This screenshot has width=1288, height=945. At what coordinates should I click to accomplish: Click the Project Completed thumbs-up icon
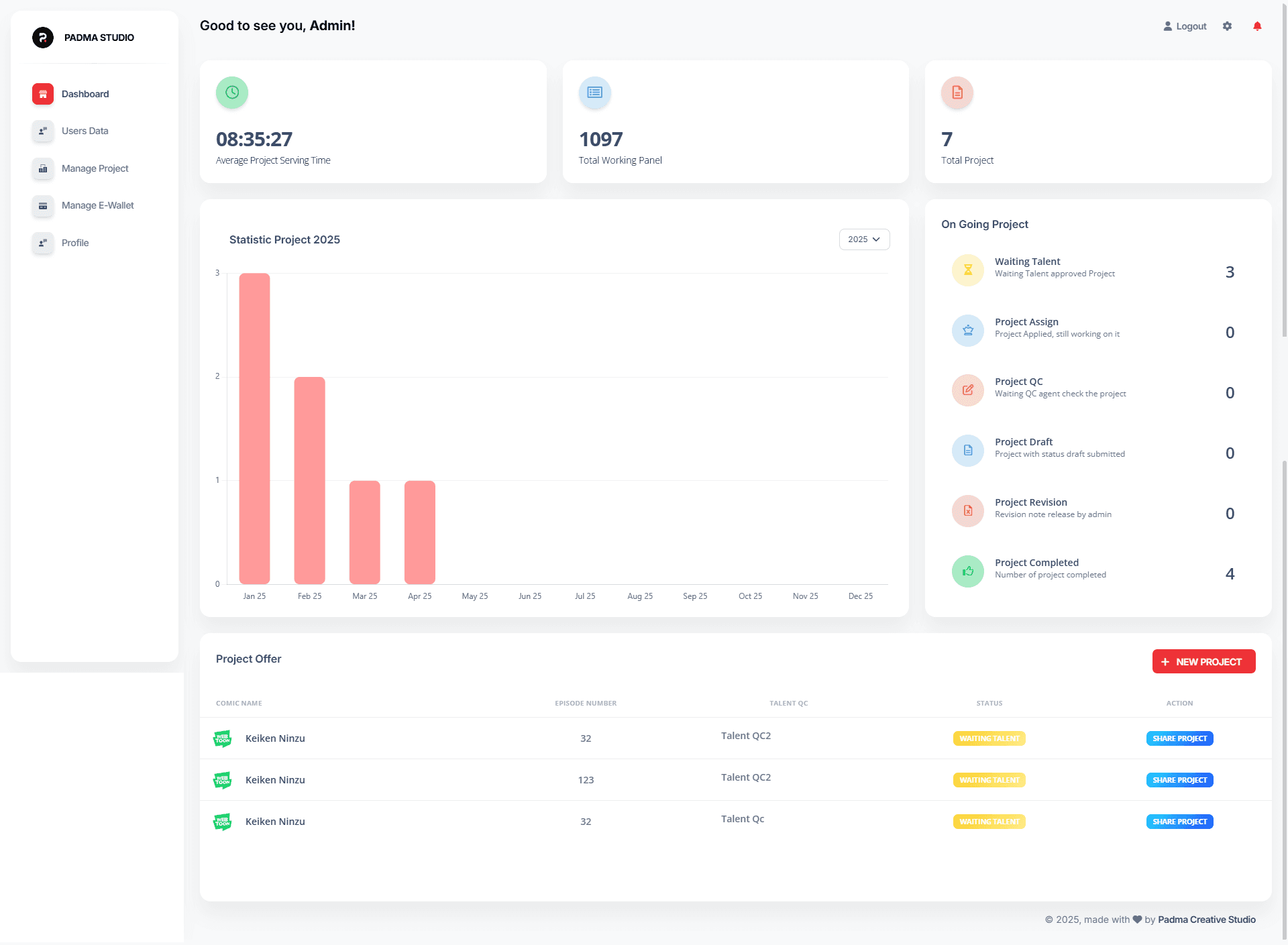point(967,571)
